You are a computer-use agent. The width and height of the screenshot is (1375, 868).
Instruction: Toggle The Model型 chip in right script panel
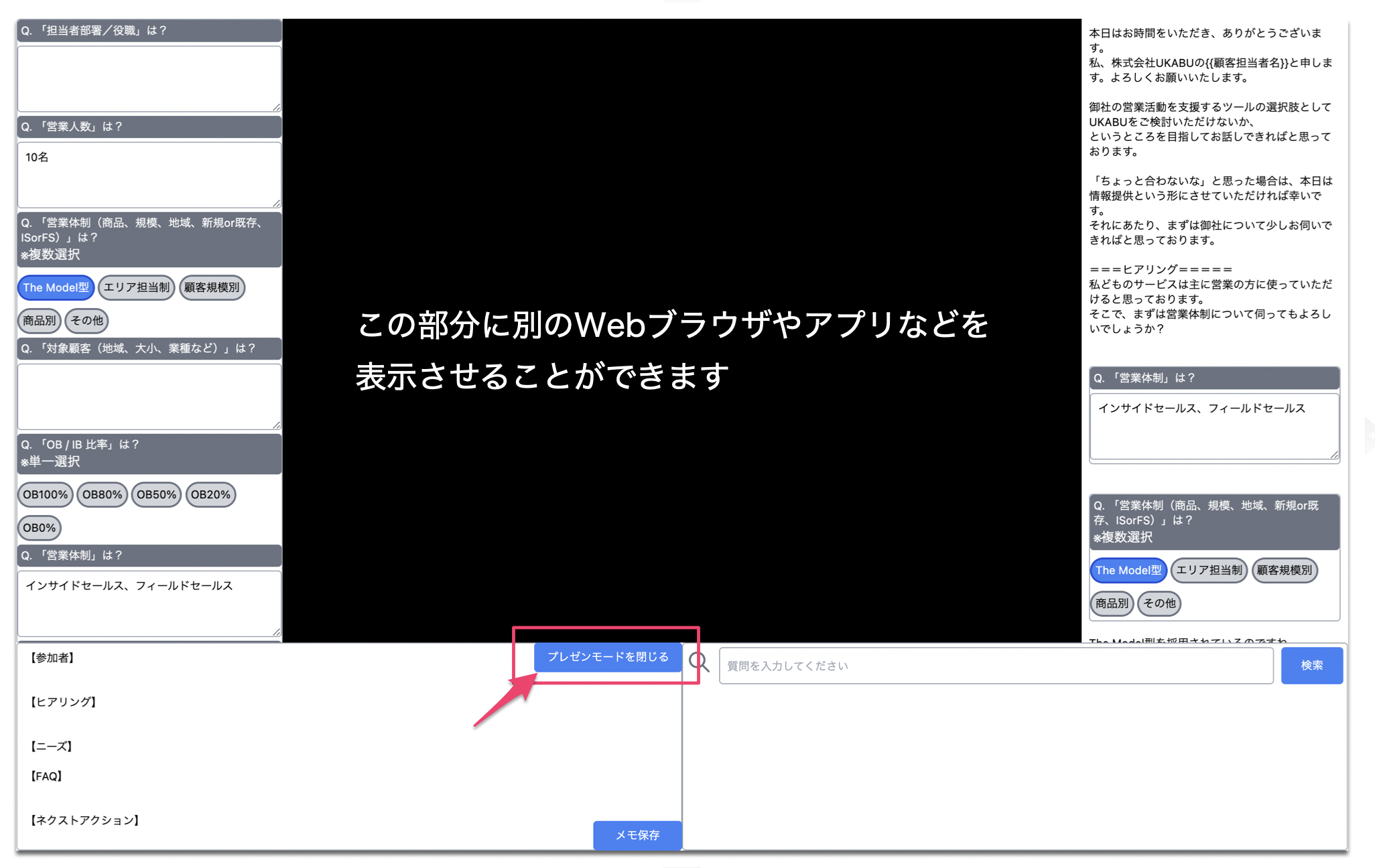(x=1128, y=571)
